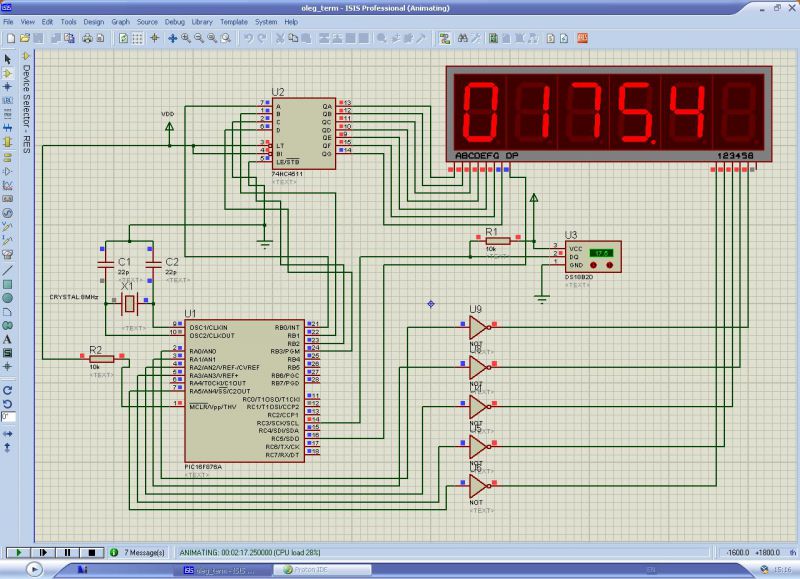The height and width of the screenshot is (579, 800).
Task: Rotate anticlockwise using the side toolbar
Action: (8, 404)
